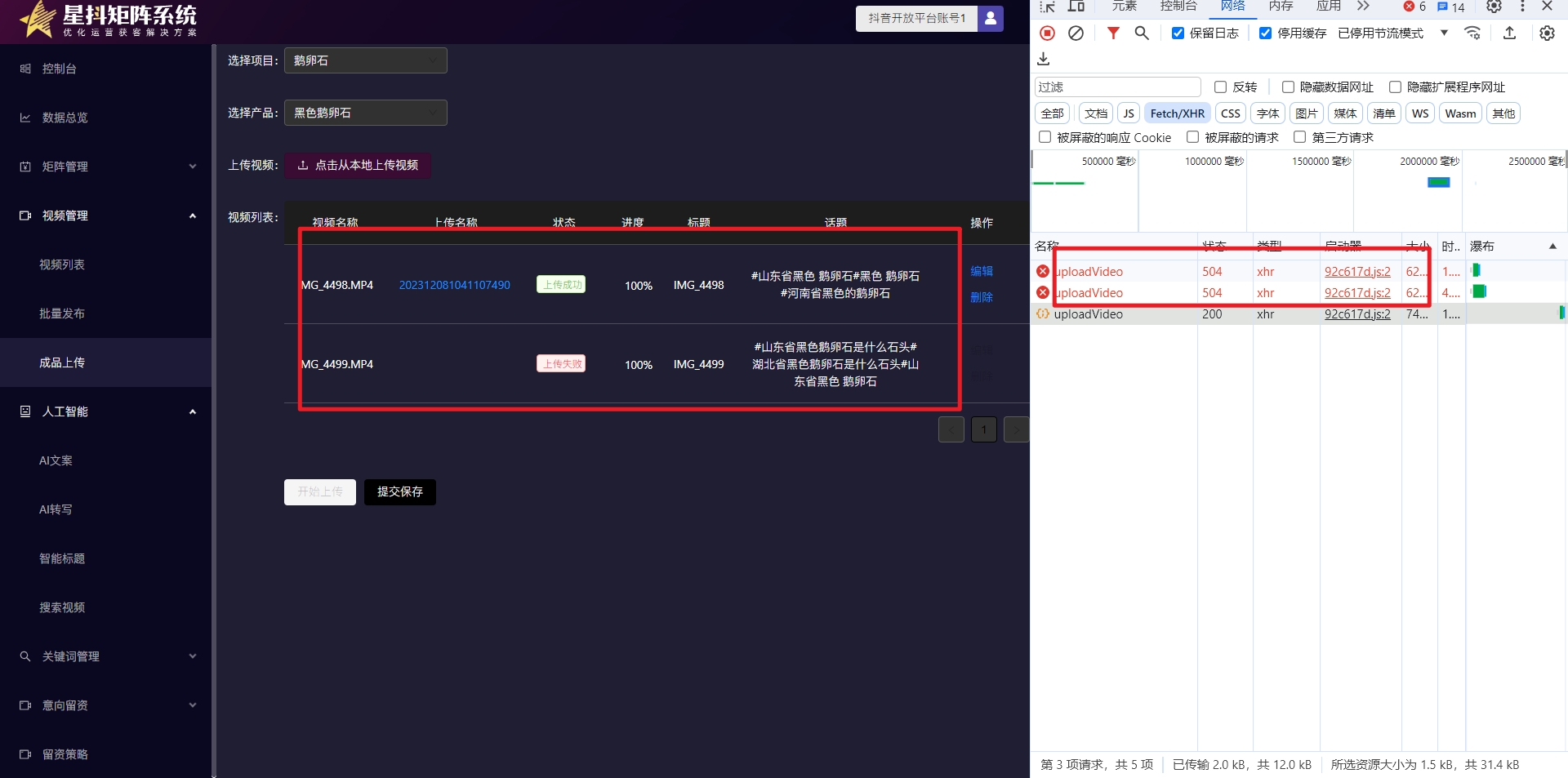The width and height of the screenshot is (1568, 778).
Task: Open network panel settings gear icon
Action: tap(1547, 33)
